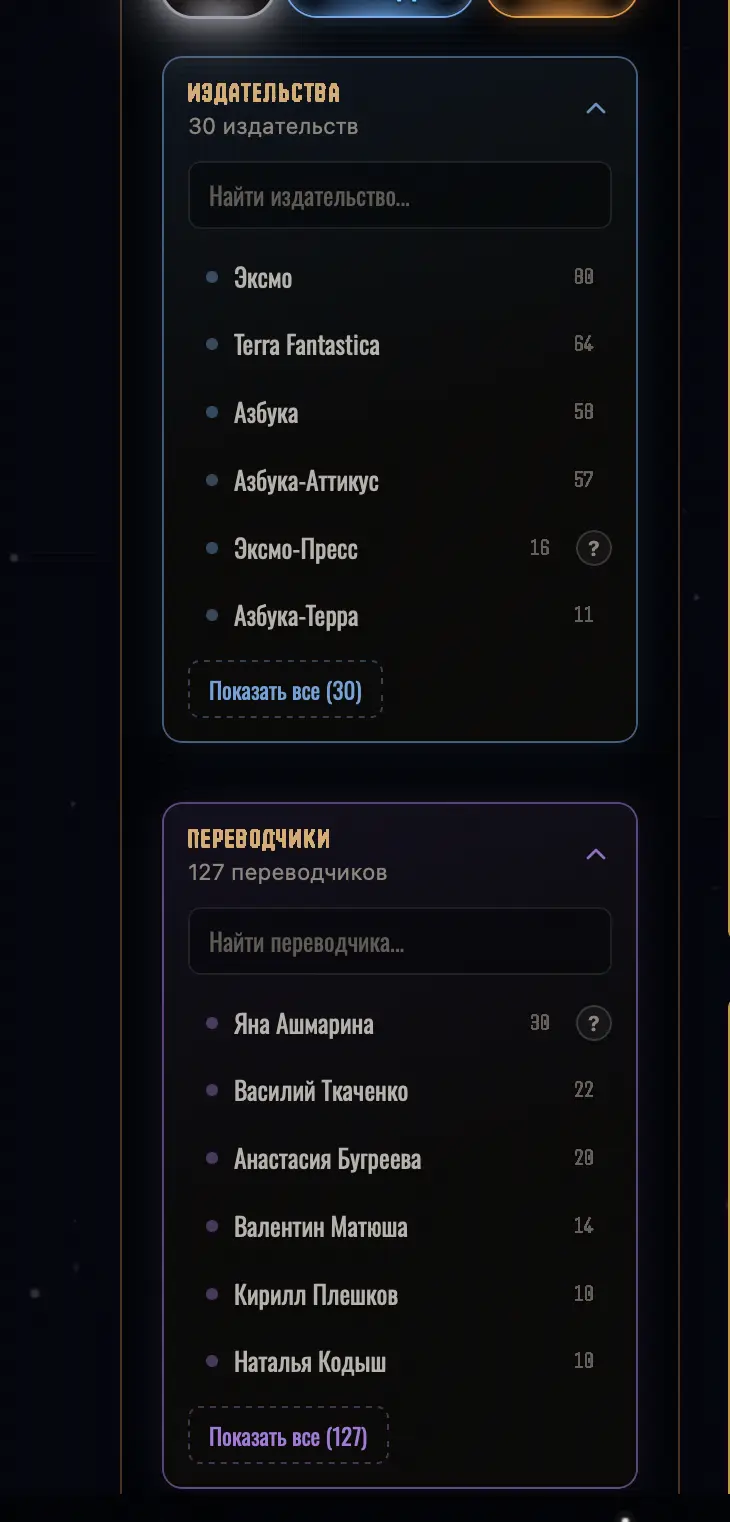Filter by translator Наталья Кодыш

(399, 1362)
